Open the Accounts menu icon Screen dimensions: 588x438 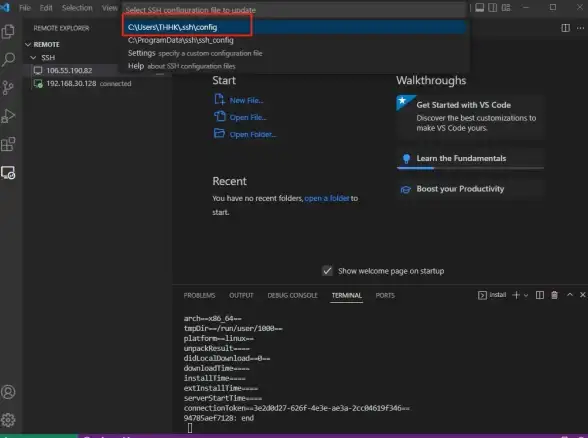click(x=8, y=392)
